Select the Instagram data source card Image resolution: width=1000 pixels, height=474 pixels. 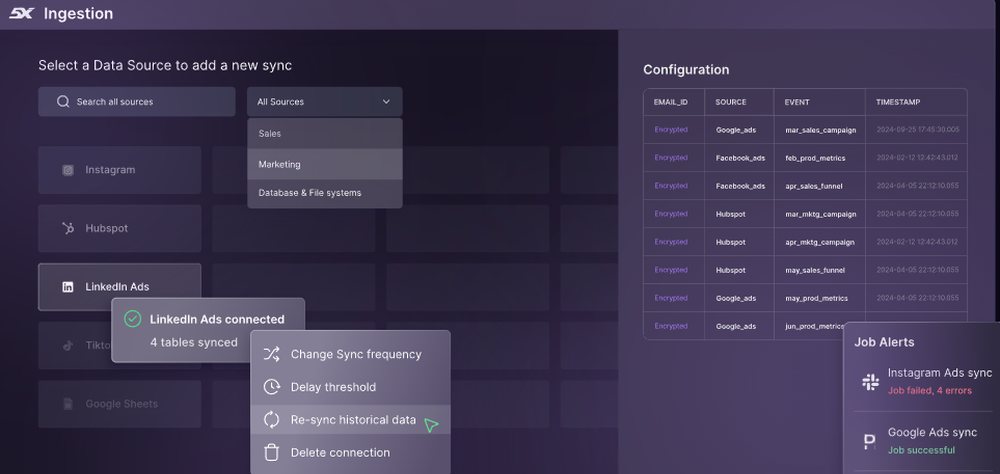coord(120,170)
